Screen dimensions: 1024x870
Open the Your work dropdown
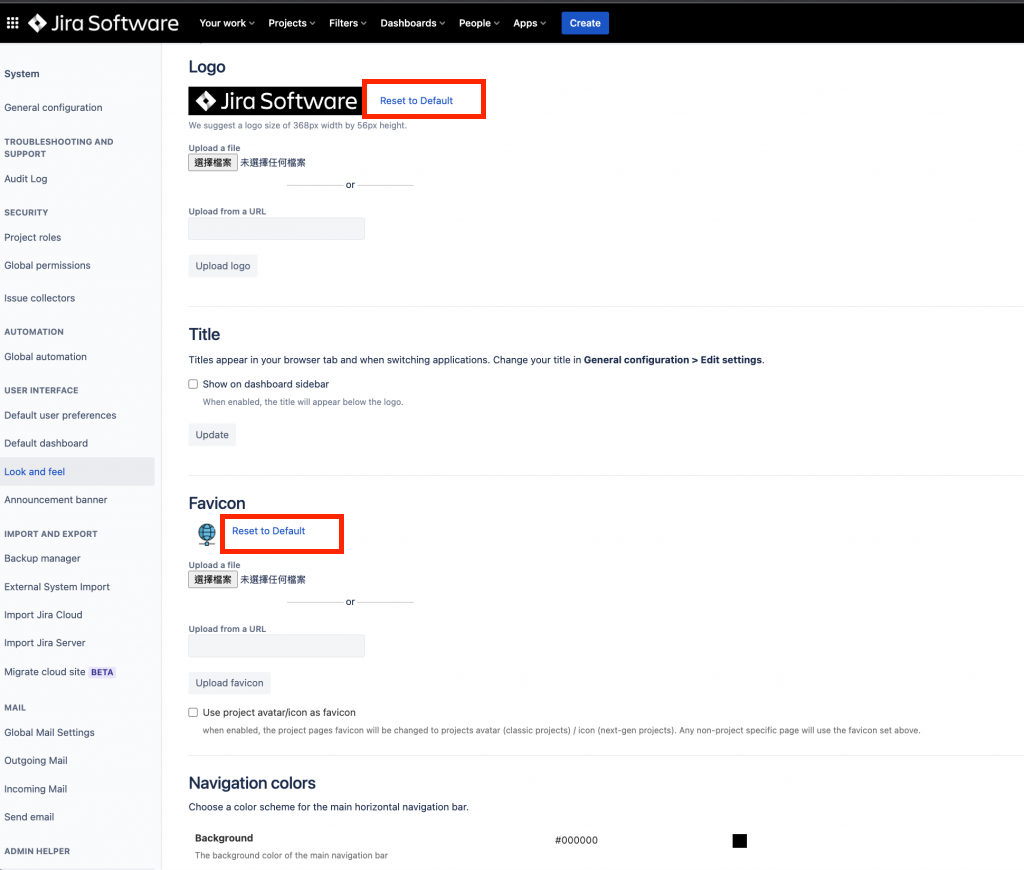click(227, 24)
